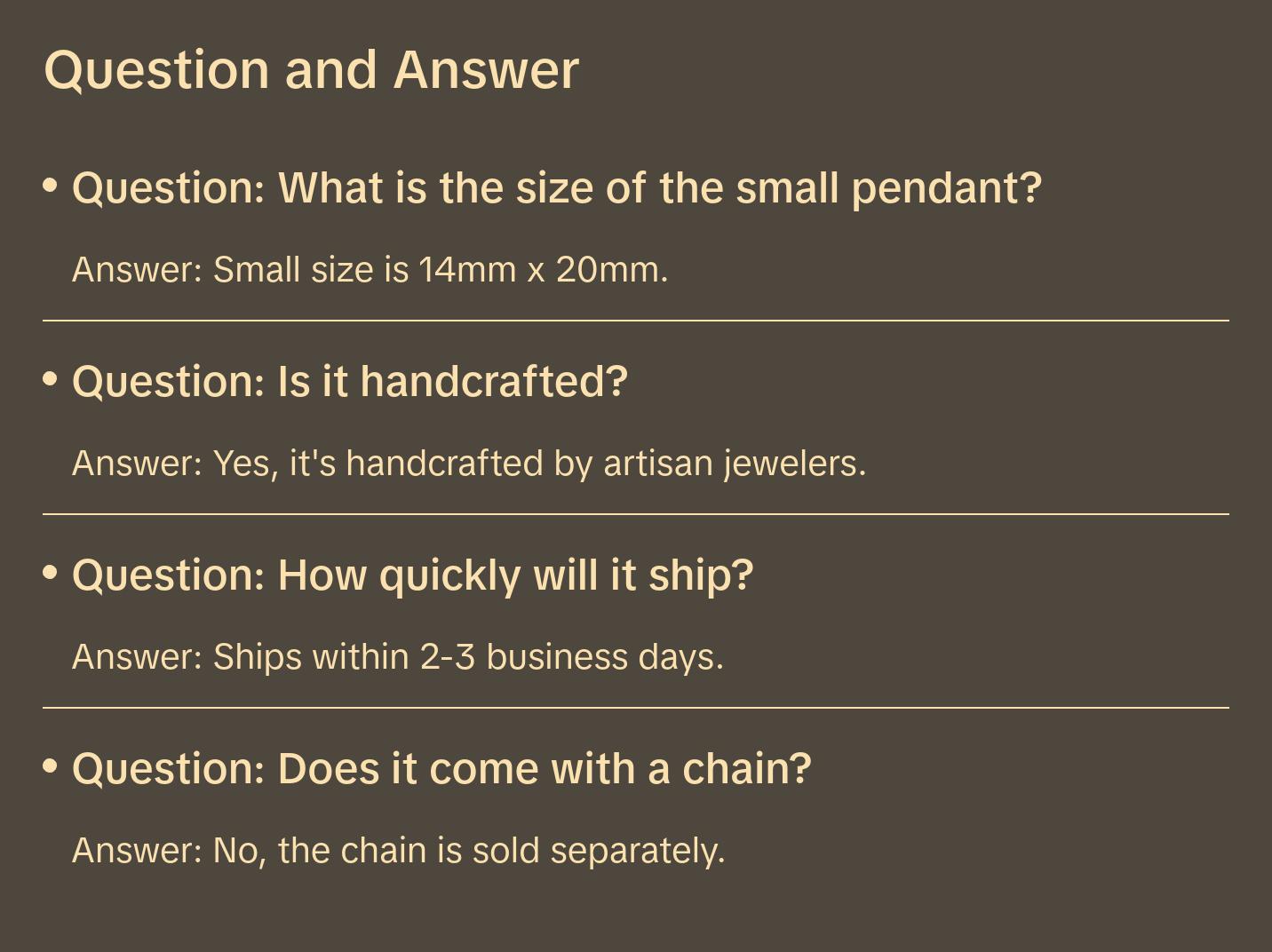Click the word "Answer:" in the shipping answer
1272x952 pixels.
tap(138, 657)
